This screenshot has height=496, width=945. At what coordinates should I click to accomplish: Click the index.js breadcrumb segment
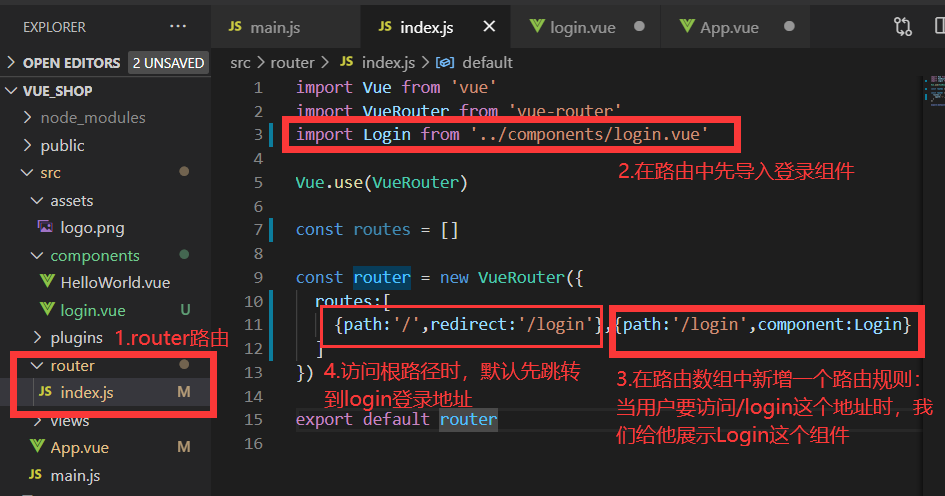388,63
